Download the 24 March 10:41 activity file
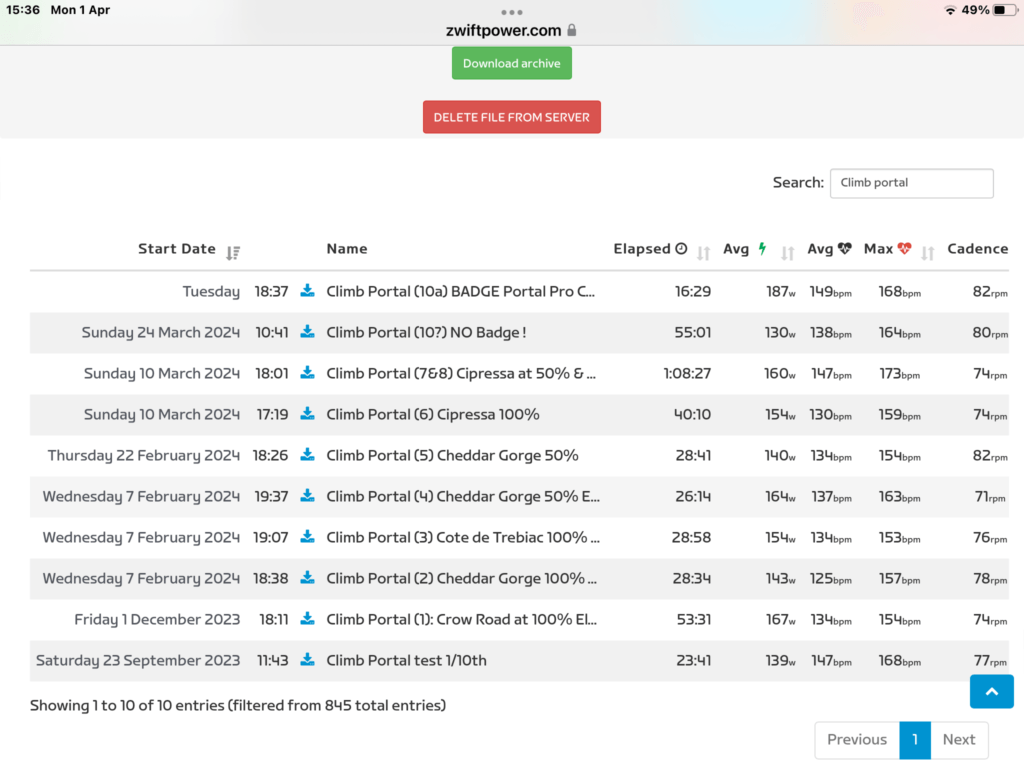The height and width of the screenshot is (768, 1024). click(x=308, y=332)
